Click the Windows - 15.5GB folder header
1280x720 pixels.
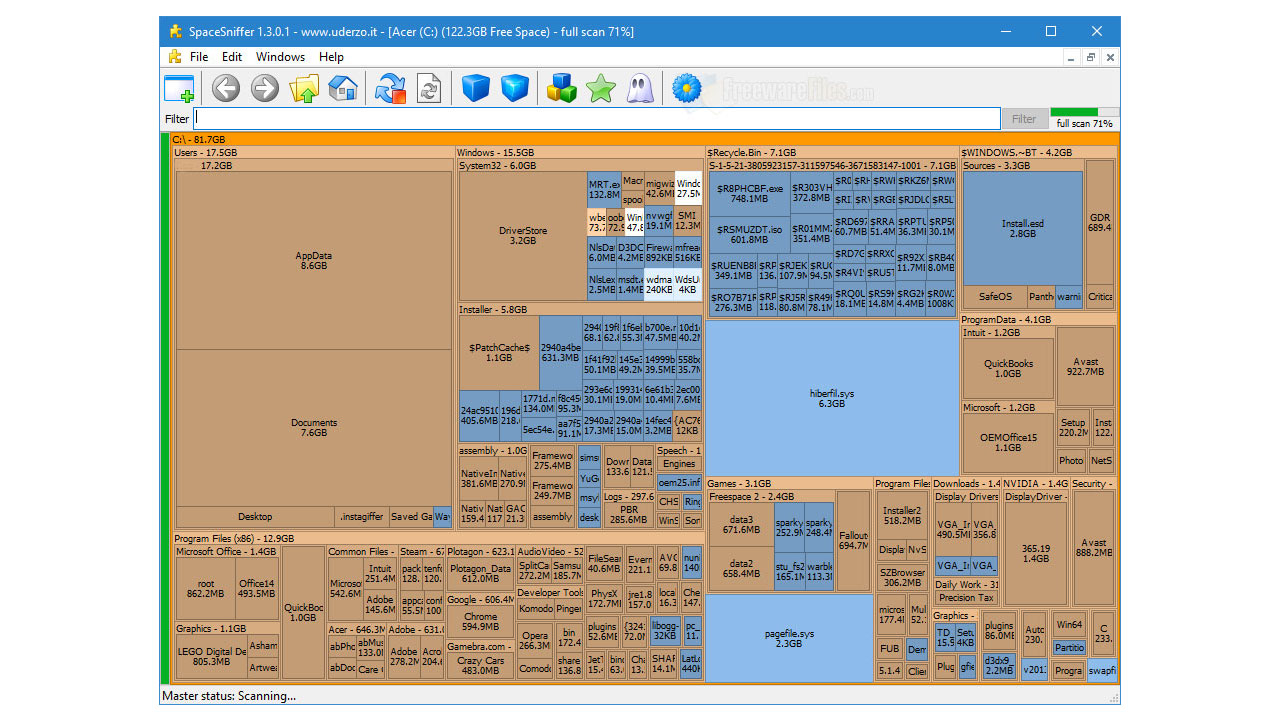pyautogui.click(x=580, y=153)
